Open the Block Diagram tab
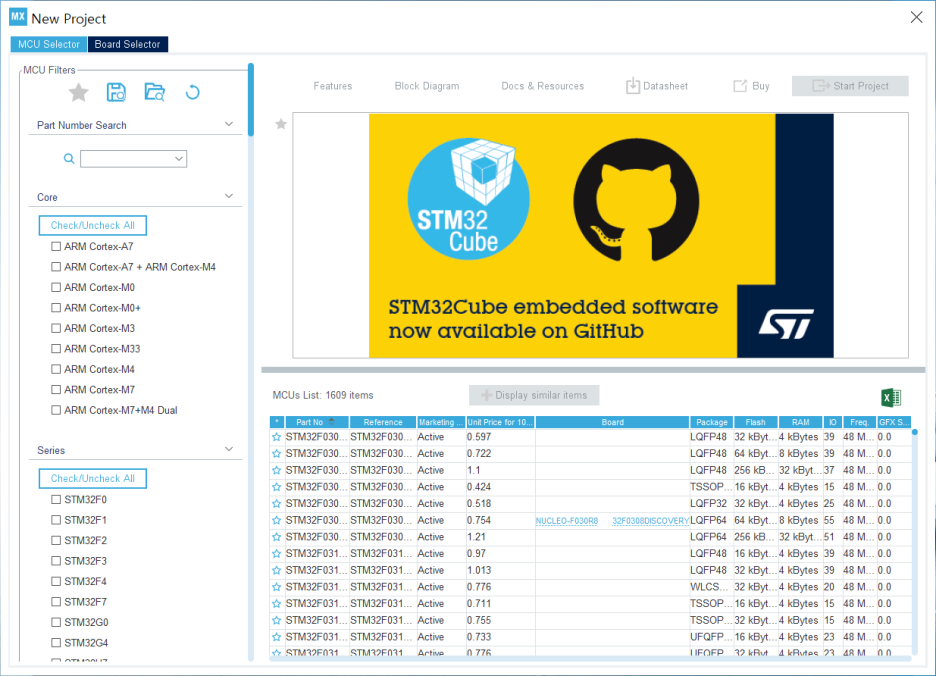Viewport: 936px width, 676px height. tap(427, 86)
